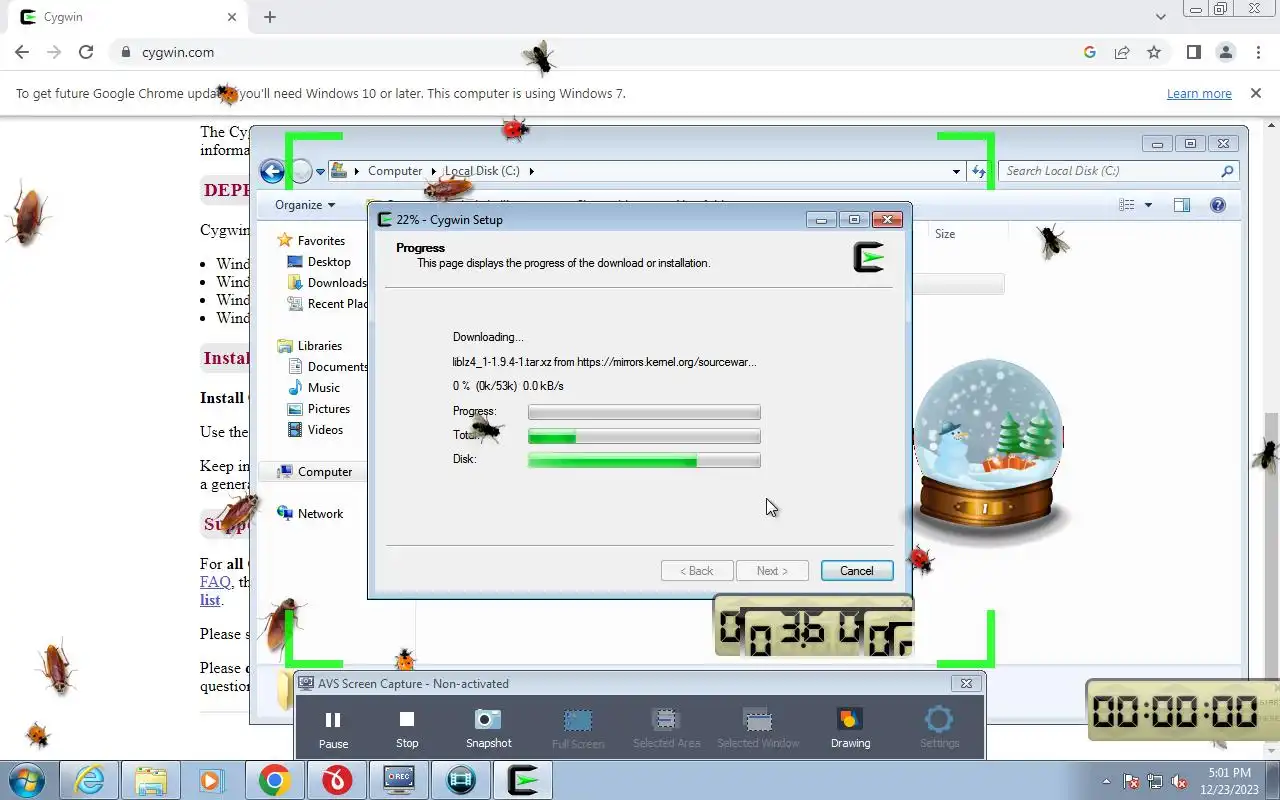Pause the AVS Screen Capture recording
Viewport: 1280px width, 800px height.
point(333,729)
